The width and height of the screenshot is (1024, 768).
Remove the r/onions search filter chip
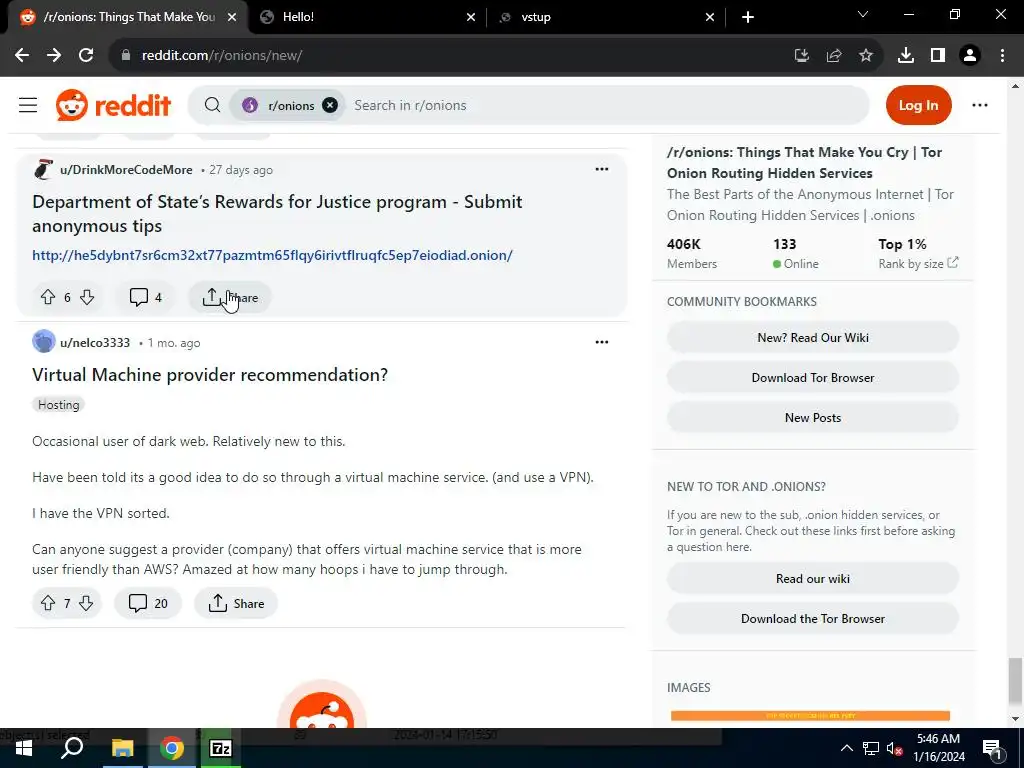click(x=330, y=105)
